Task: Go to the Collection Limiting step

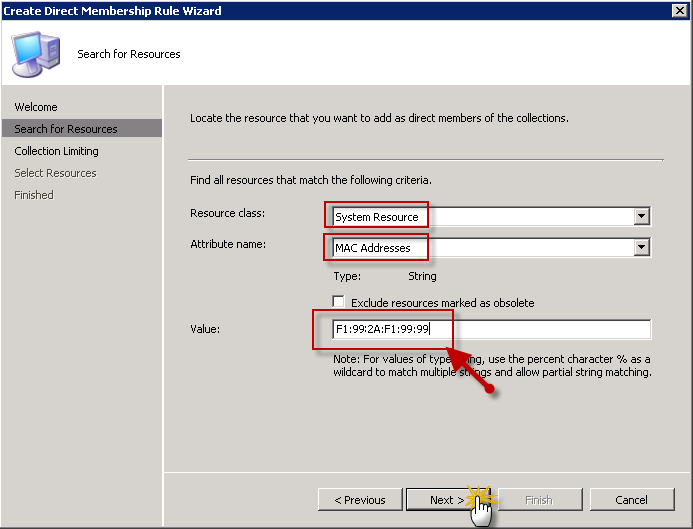Action: pos(56,151)
